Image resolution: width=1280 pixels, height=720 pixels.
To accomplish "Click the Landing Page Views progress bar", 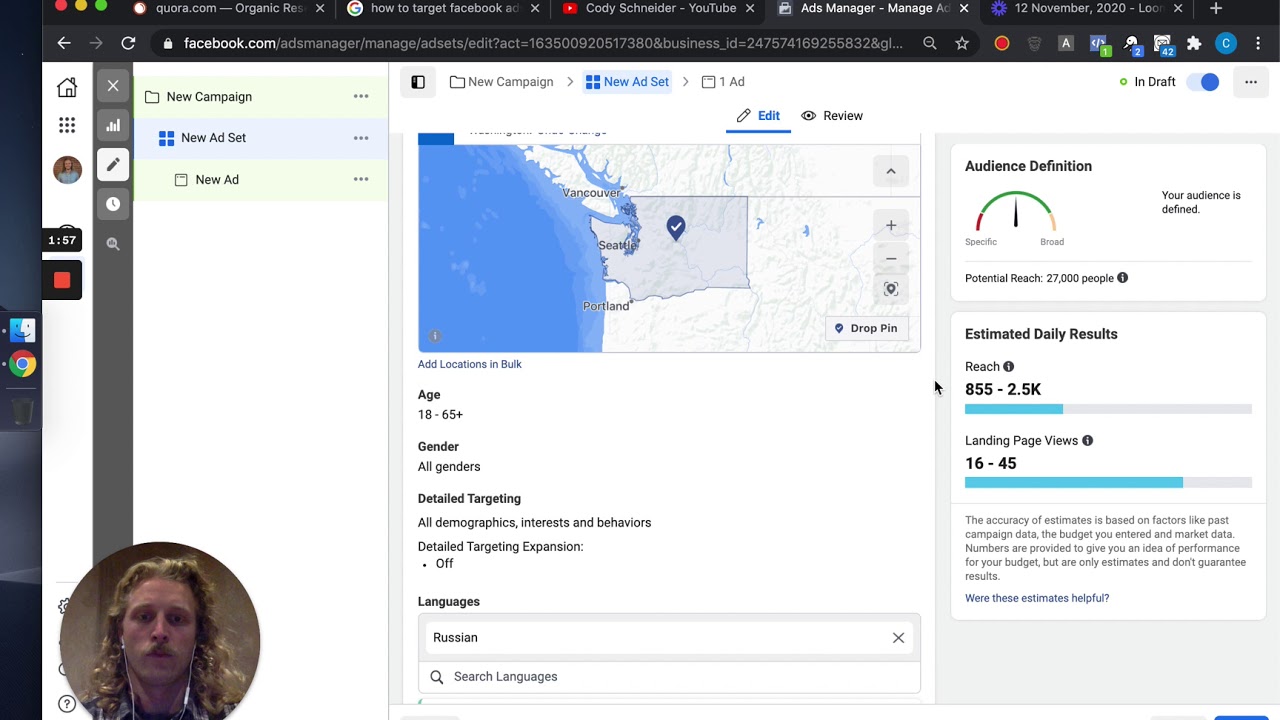I will pyautogui.click(x=1108, y=483).
